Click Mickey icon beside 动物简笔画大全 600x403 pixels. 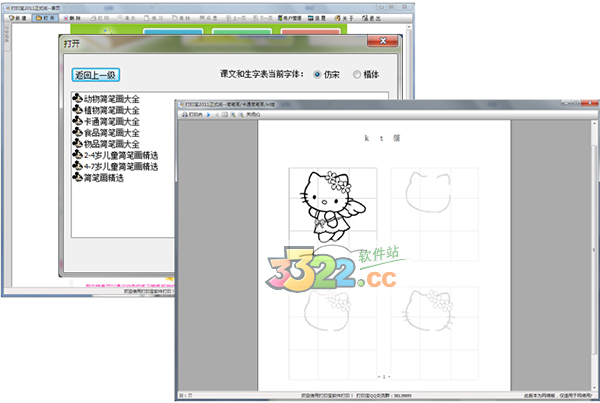pyautogui.click(x=77, y=98)
